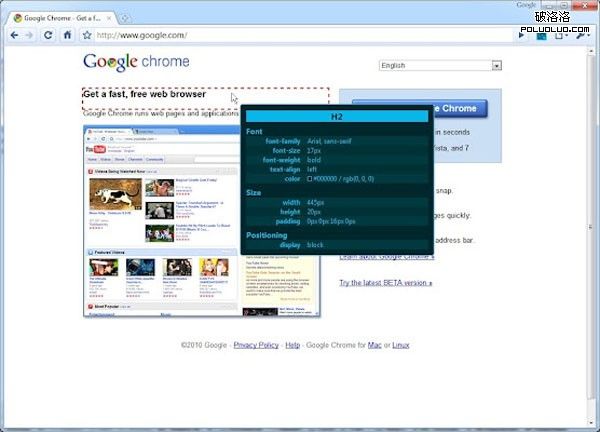Click the Go arrow beside the address bar
The height and width of the screenshot is (432, 600).
pyautogui.click(x=521, y=36)
